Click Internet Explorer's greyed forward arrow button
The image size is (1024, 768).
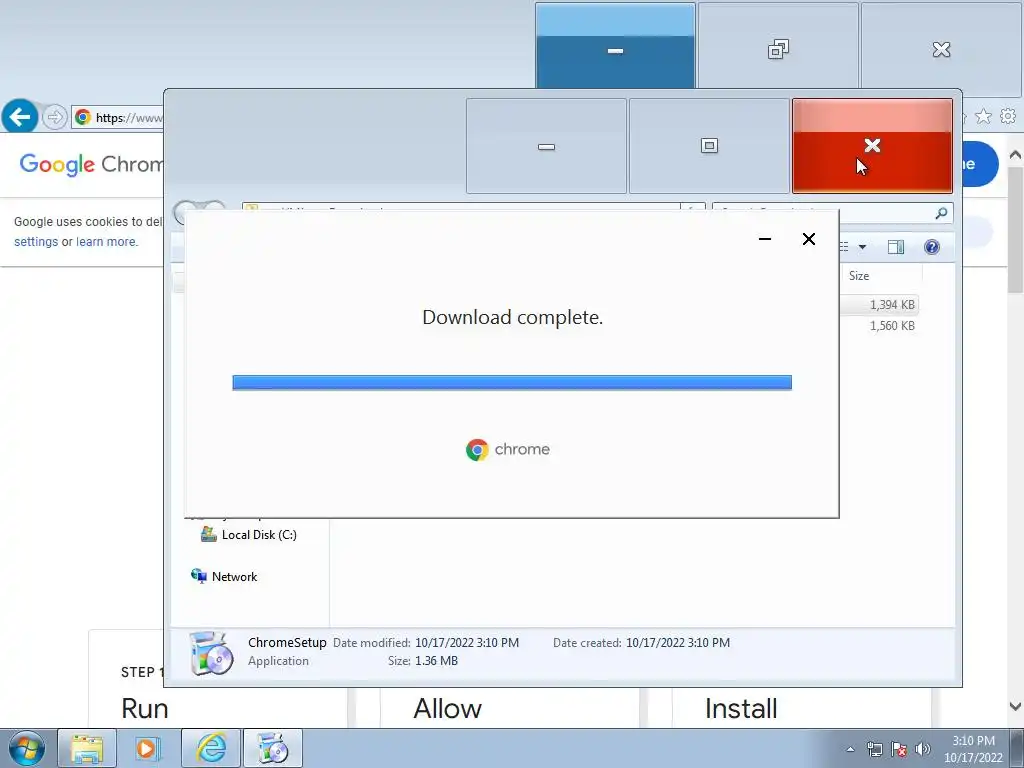[x=55, y=118]
